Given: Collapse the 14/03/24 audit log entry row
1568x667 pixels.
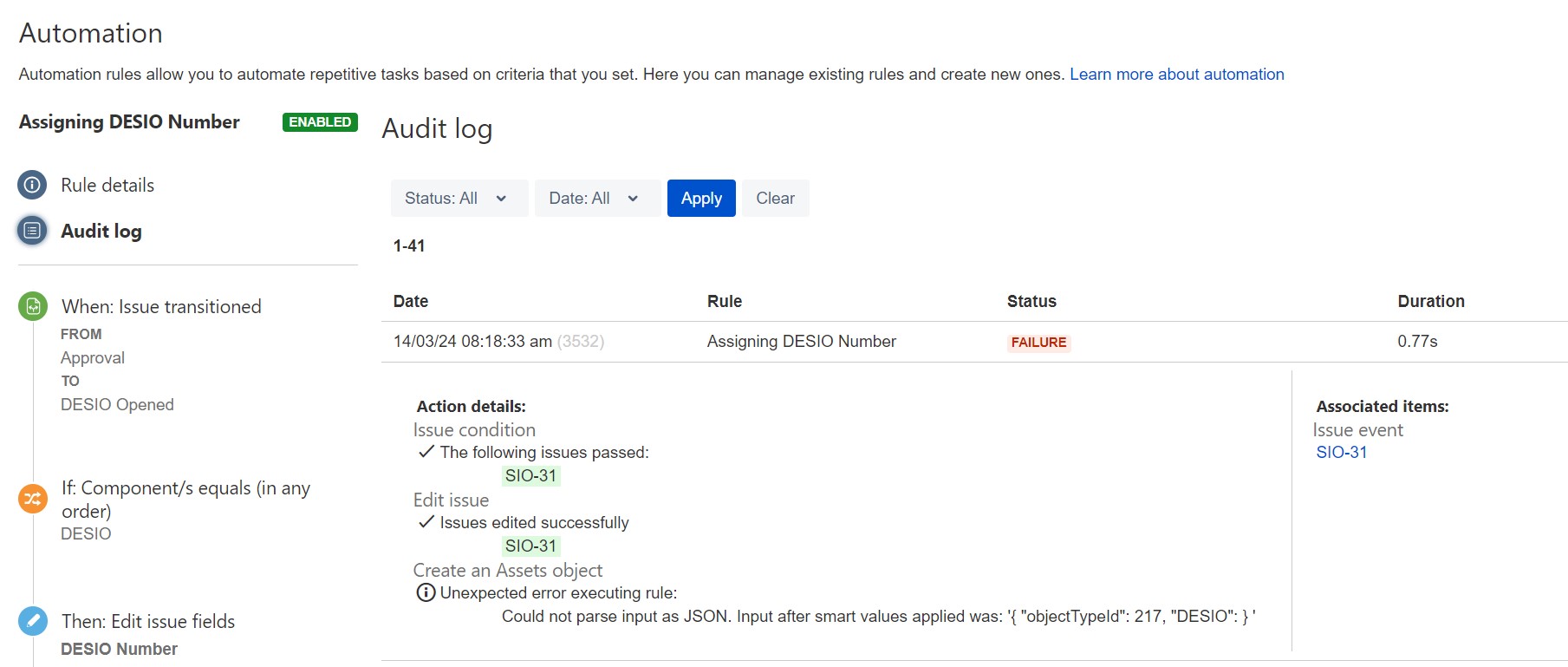Looking at the screenshot, I should (974, 342).
